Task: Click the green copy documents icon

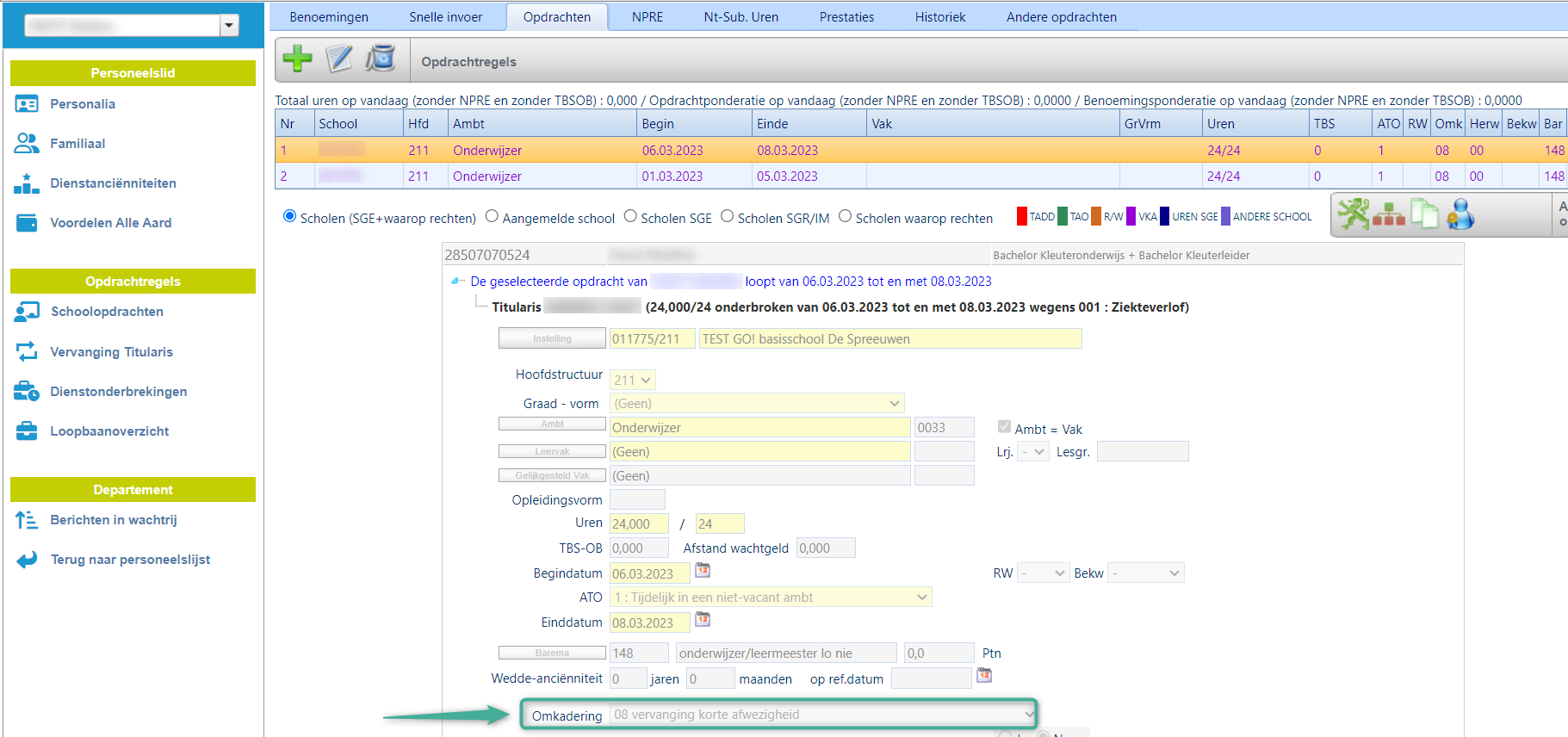Action: (x=1424, y=214)
